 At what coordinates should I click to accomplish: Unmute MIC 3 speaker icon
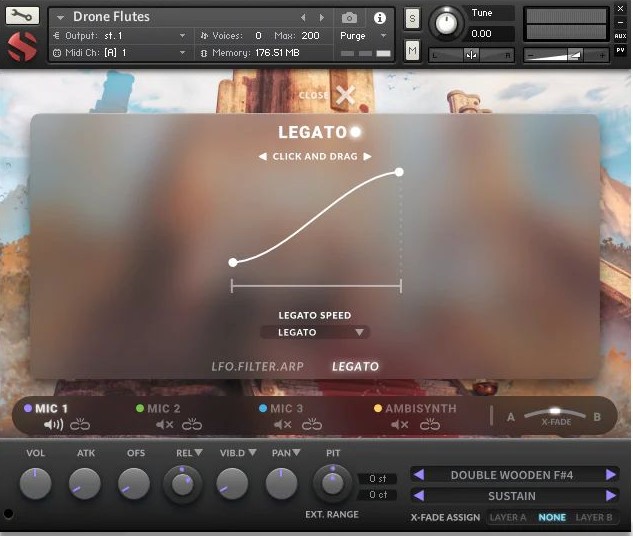pyautogui.click(x=283, y=425)
